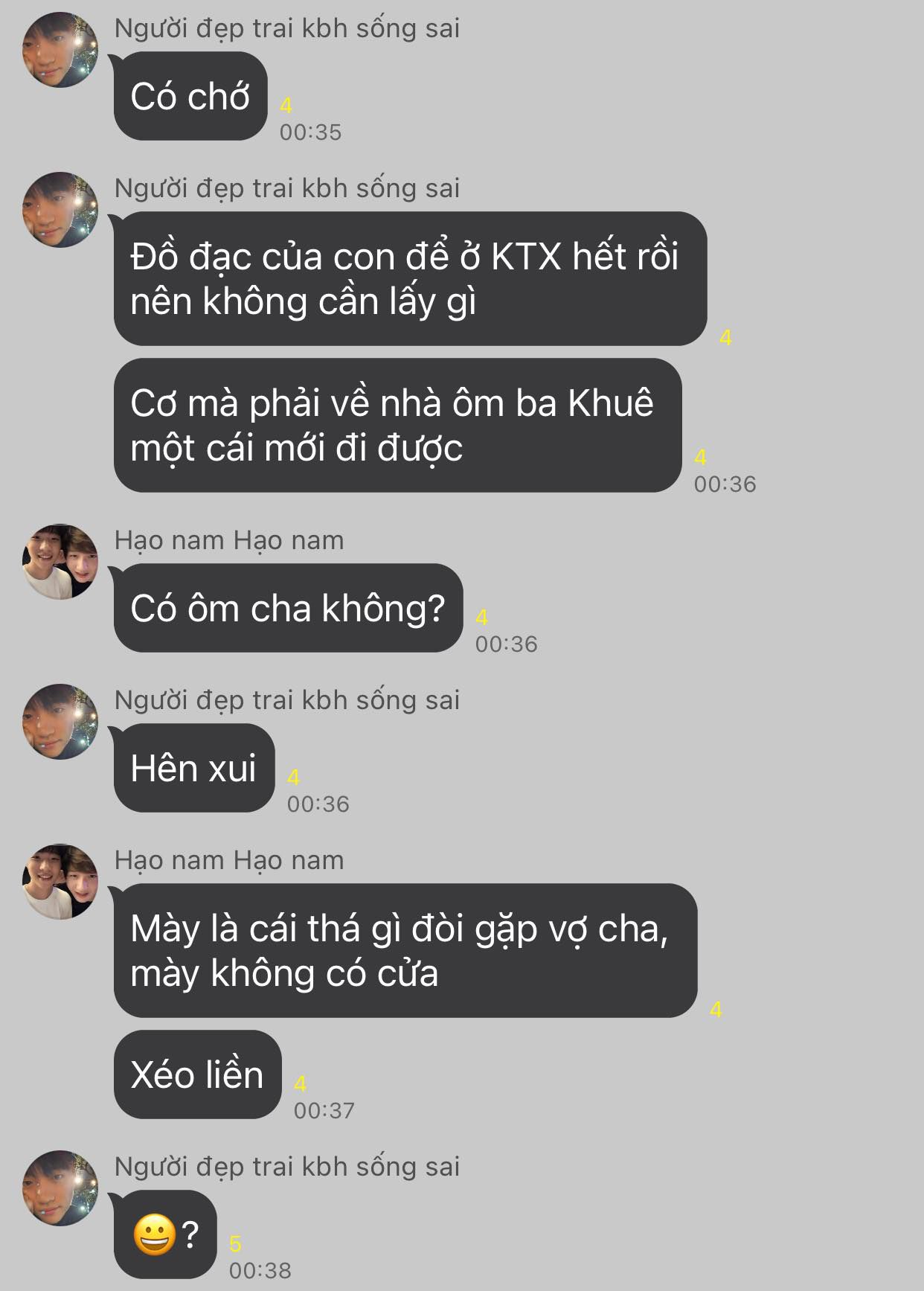Select the "Có ôm cha không?" bubble
This screenshot has width=924, height=1291.
click(288, 608)
